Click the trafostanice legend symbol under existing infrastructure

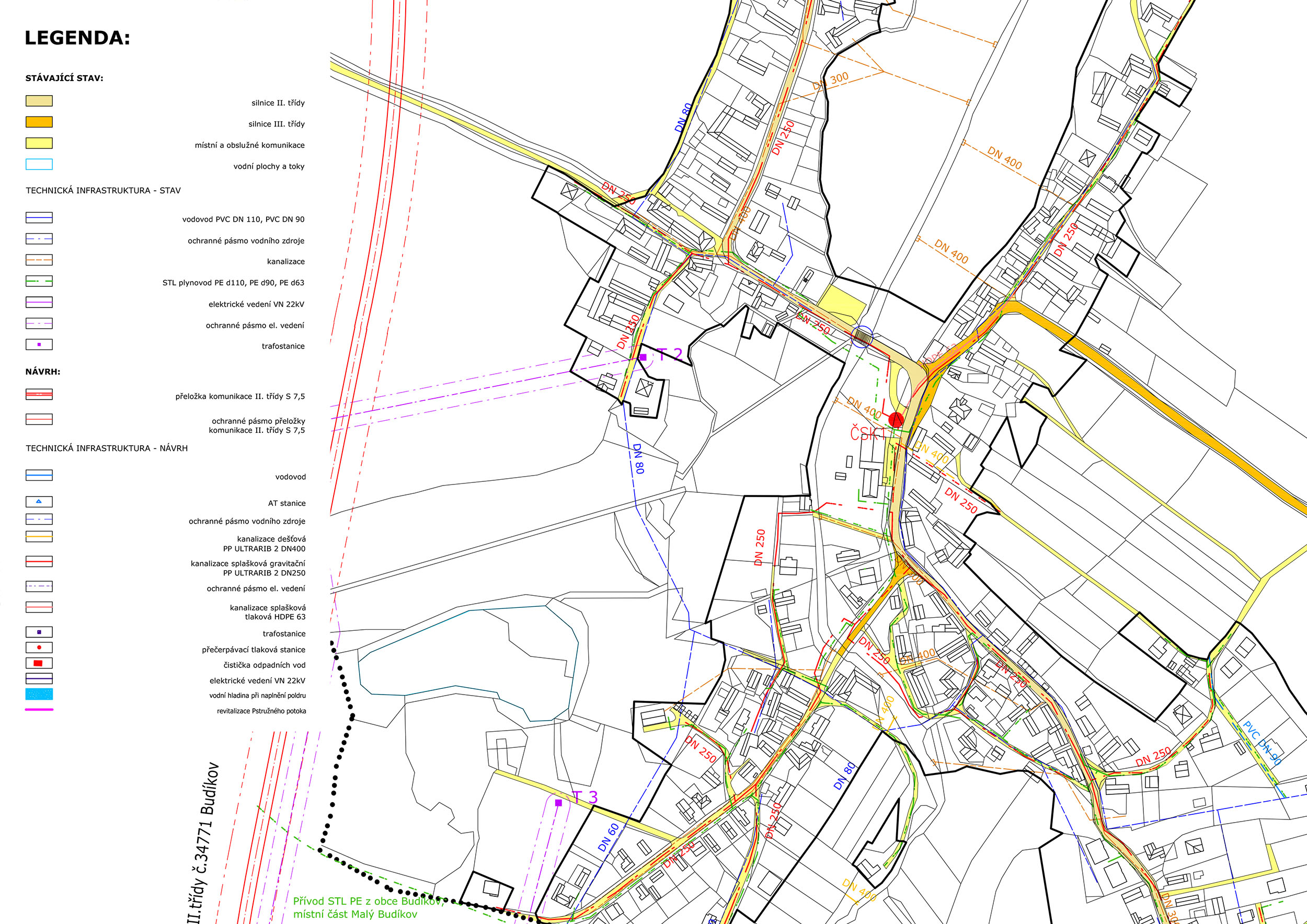[39, 344]
